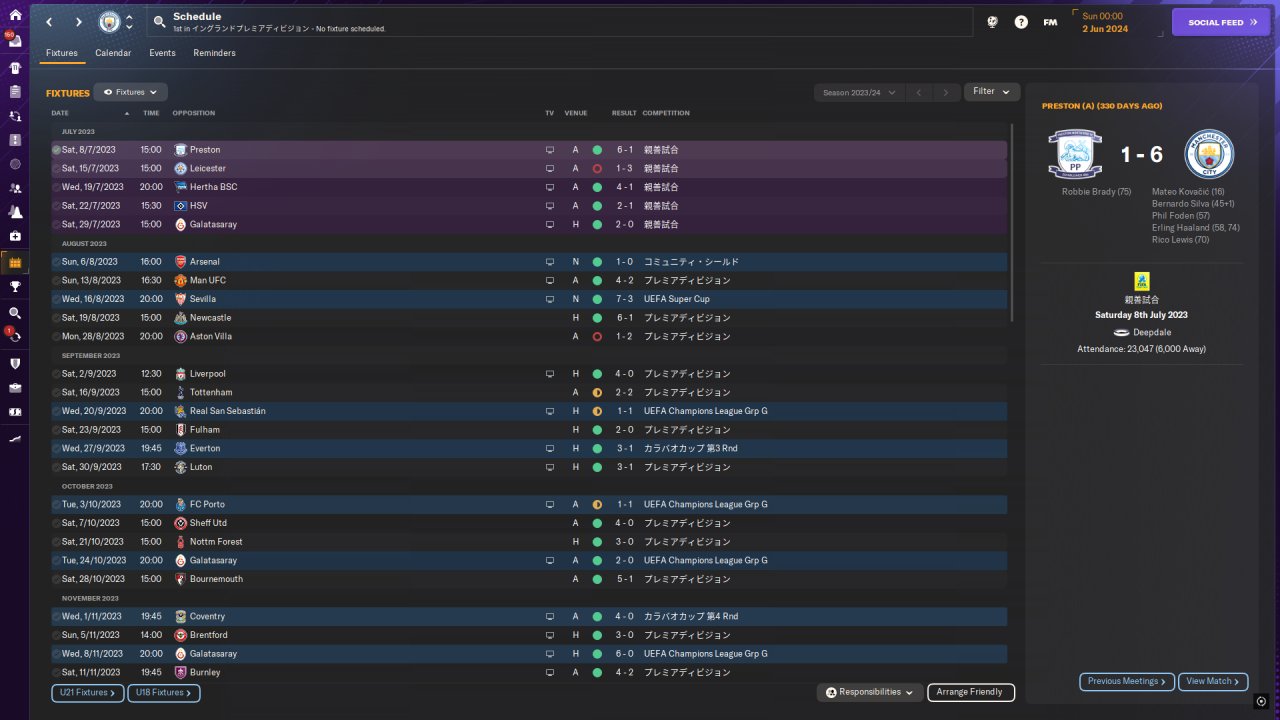Viewport: 1280px width, 720px height.
Task: Click the fixtures list vertical scrollbar
Action: [x=1012, y=222]
